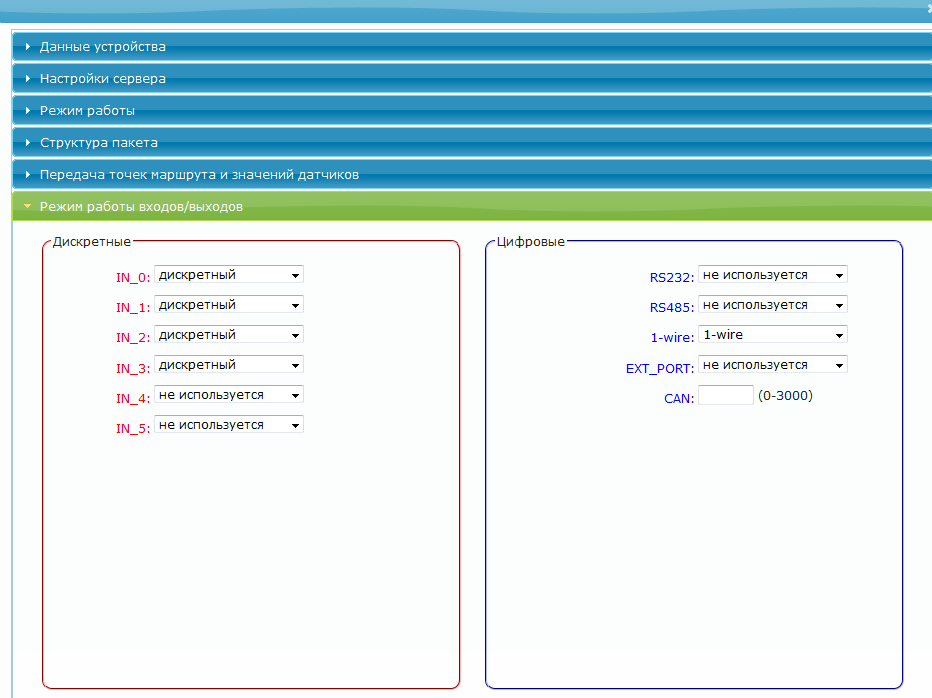Open the IN_3 mode dropdown
The width and height of the screenshot is (932, 698).
pyautogui.click(x=229, y=365)
